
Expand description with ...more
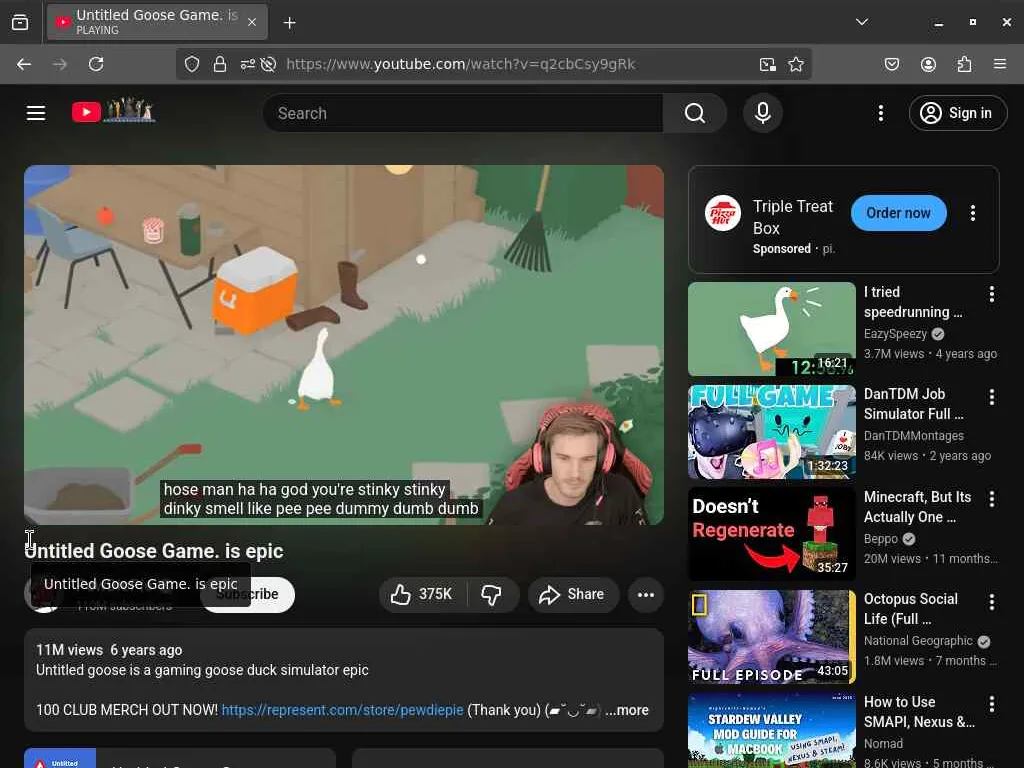click(x=627, y=710)
